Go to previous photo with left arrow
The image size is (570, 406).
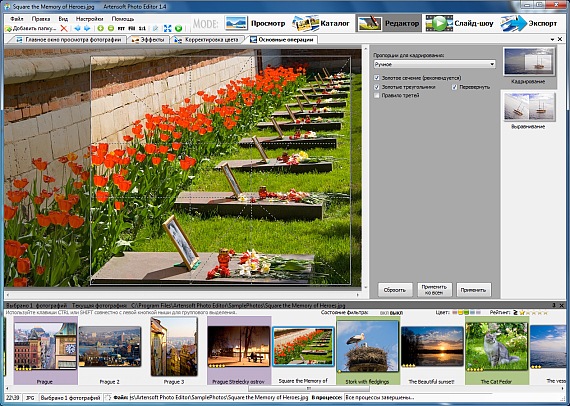click(77, 28)
